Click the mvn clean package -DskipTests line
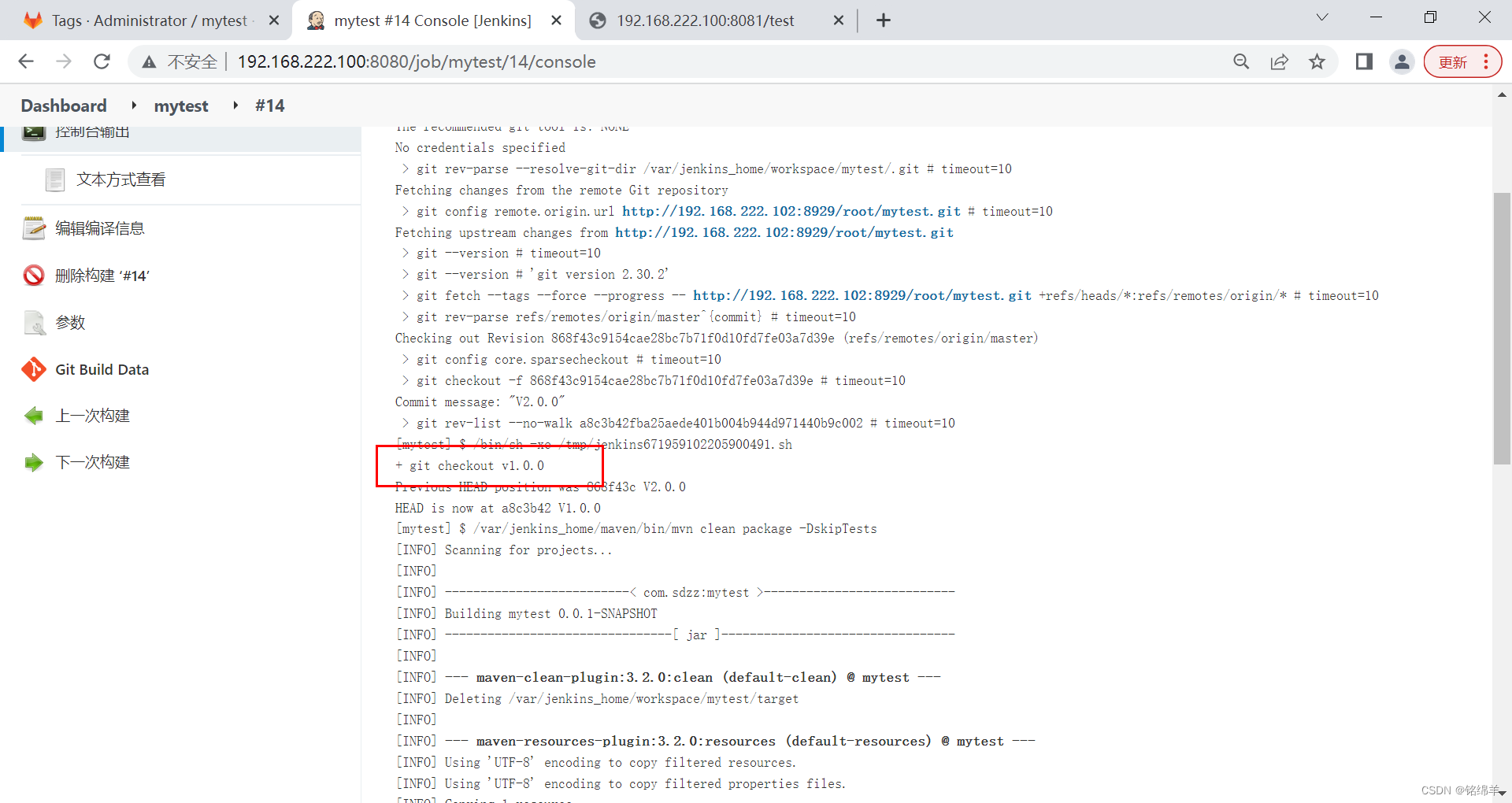The width and height of the screenshot is (1512, 803). [636, 528]
